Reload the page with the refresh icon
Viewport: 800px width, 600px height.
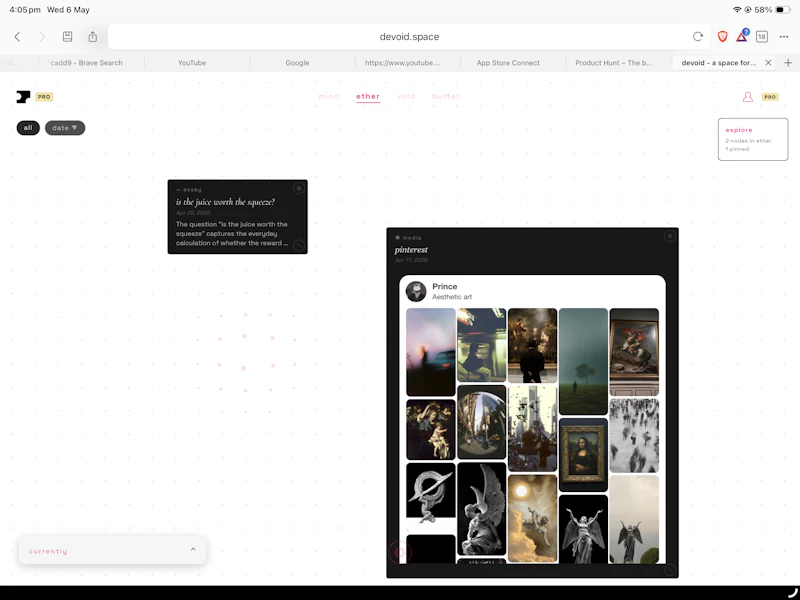(698, 36)
